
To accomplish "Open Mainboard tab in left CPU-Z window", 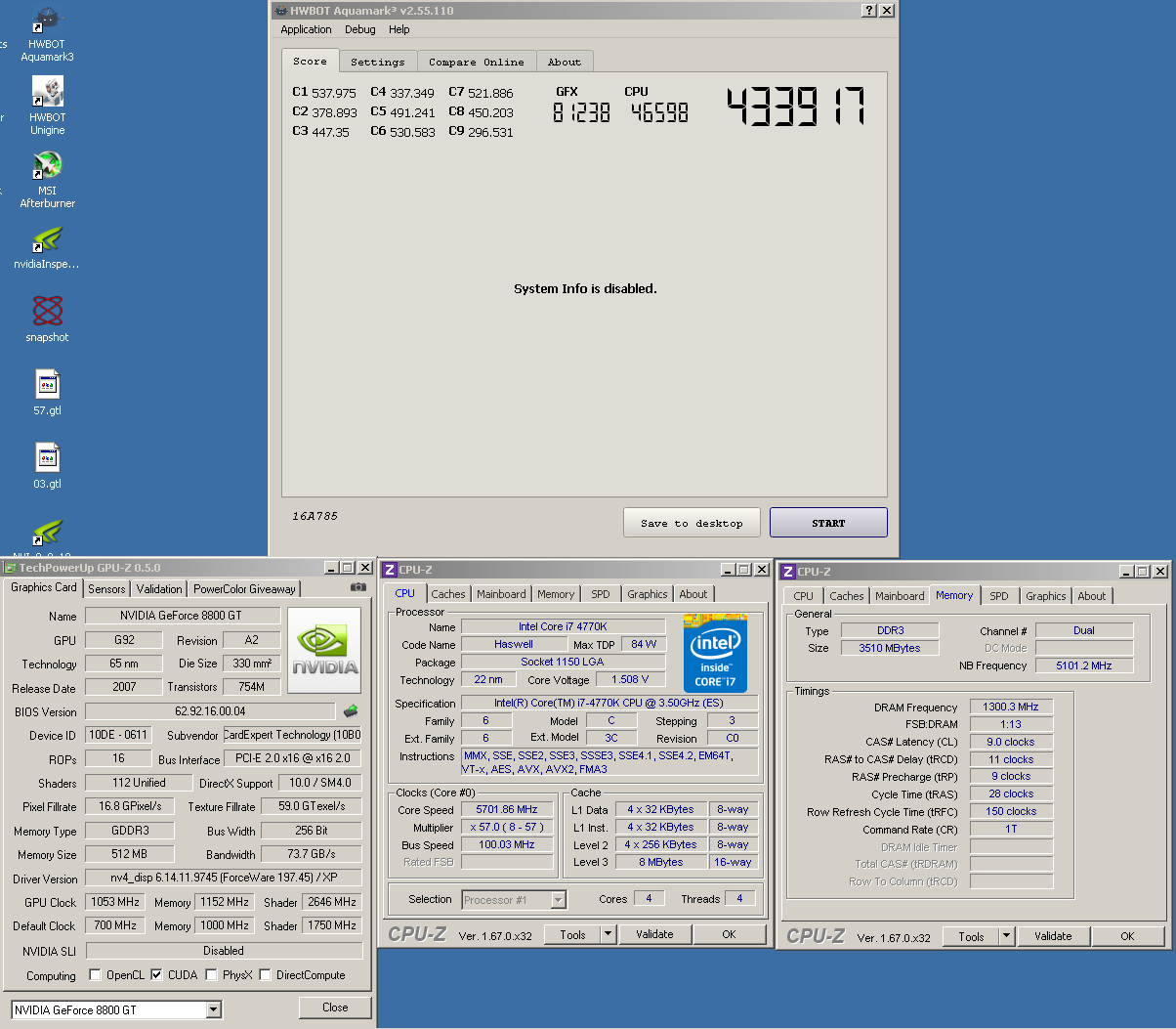I will point(501,594).
